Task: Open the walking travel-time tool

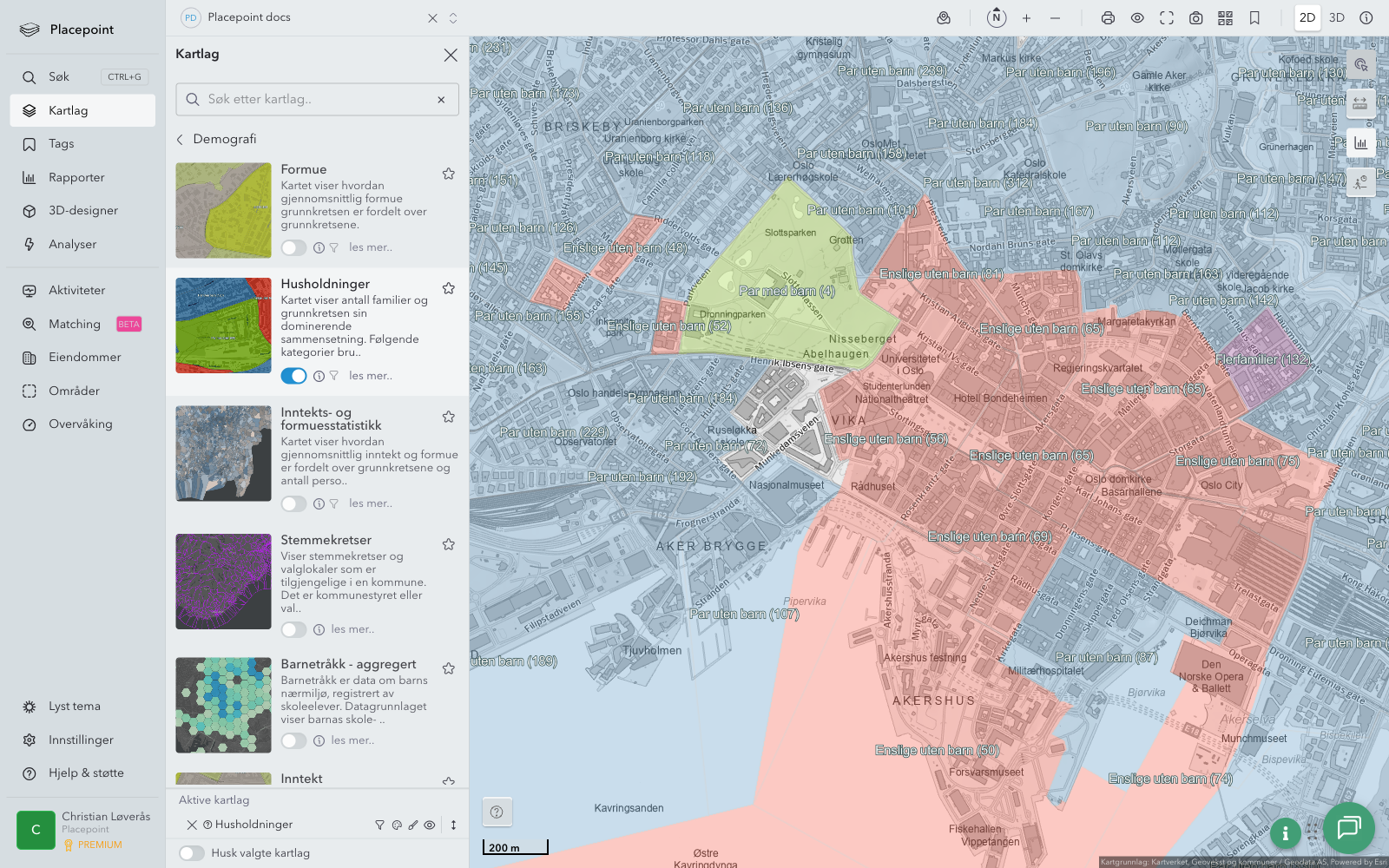Action: point(1360,182)
